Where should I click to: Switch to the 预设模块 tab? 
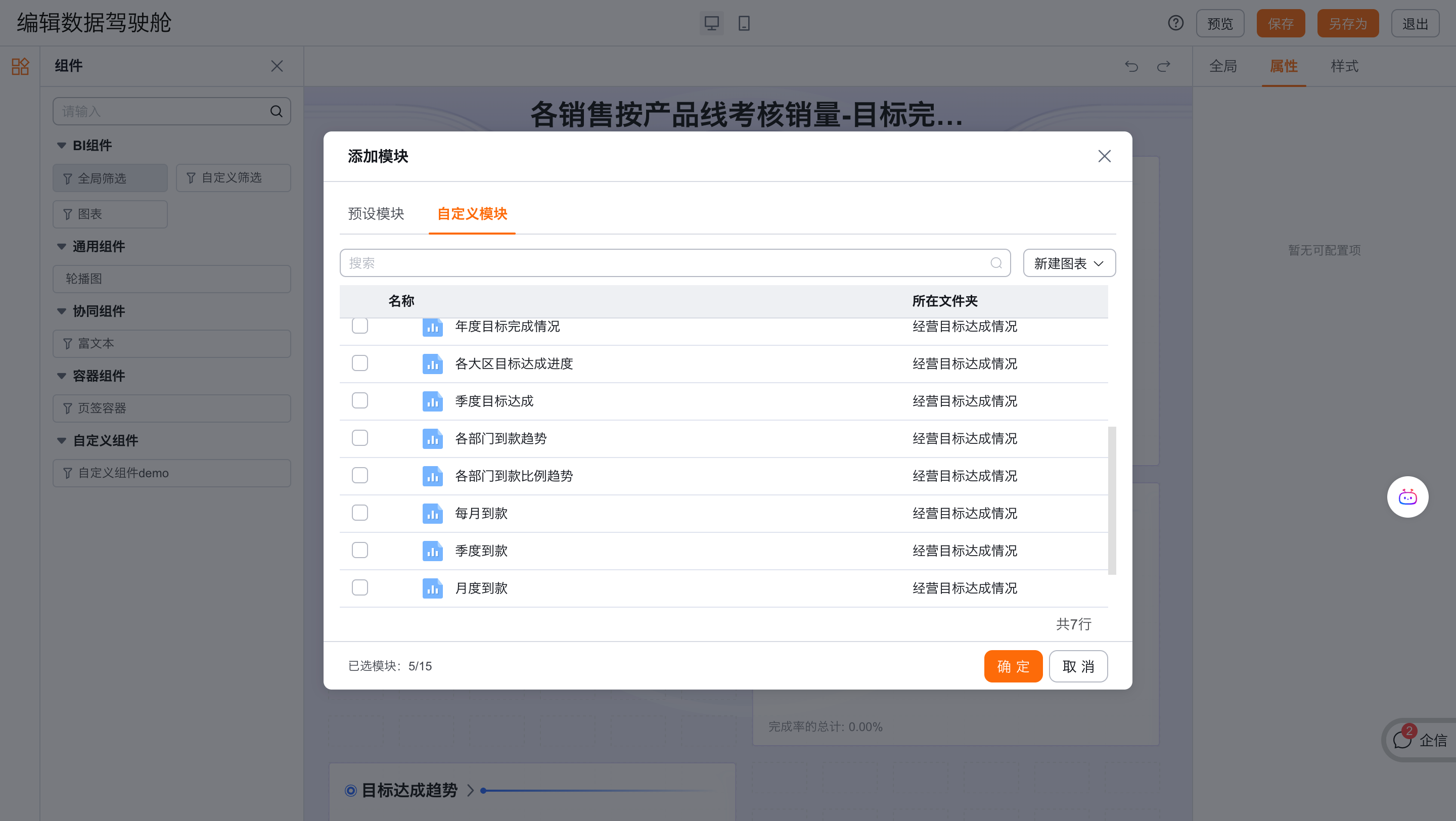[x=376, y=213]
